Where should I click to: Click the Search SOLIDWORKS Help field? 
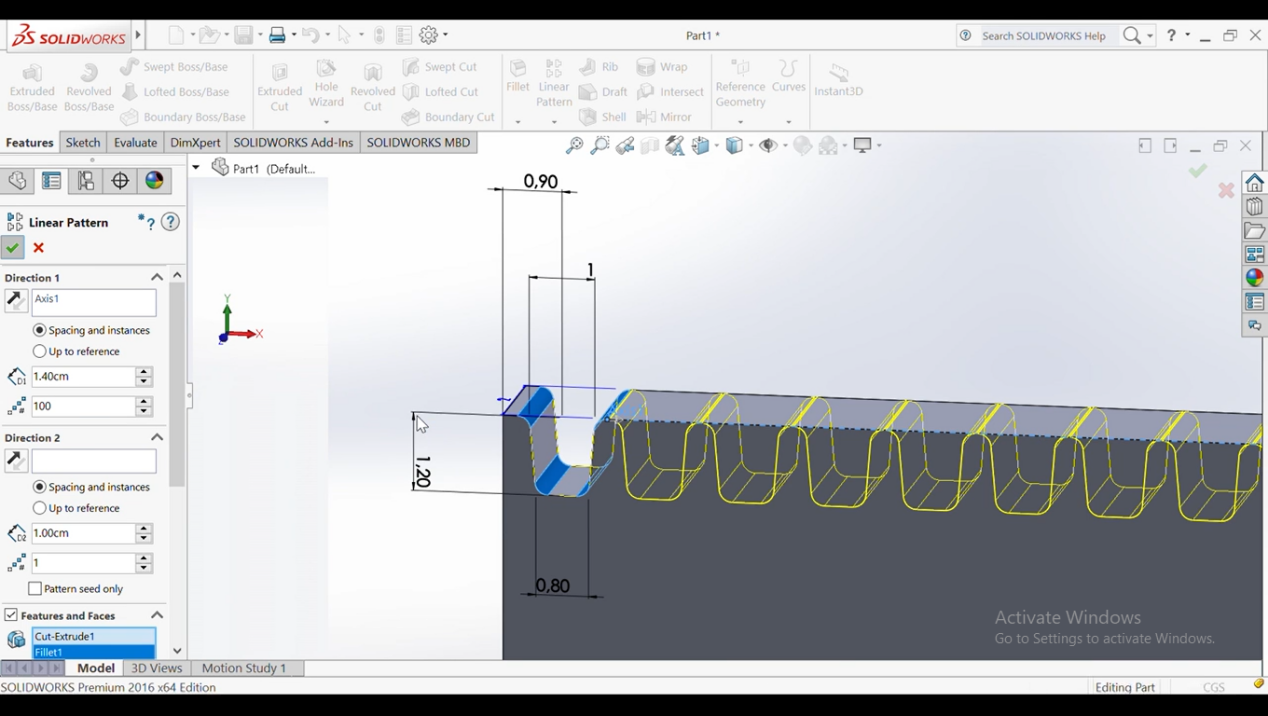1045,35
